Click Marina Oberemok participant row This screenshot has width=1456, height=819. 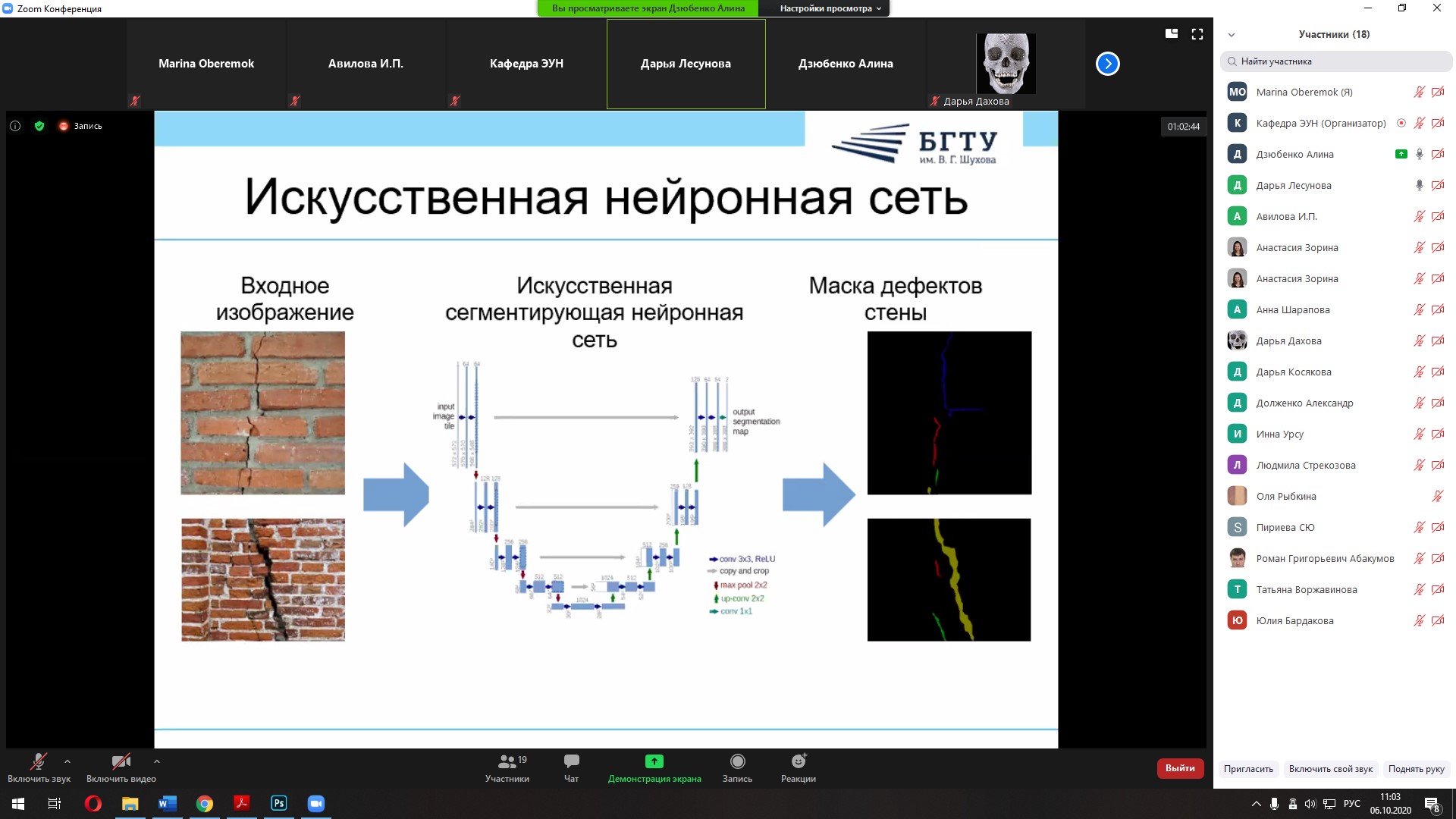pyautogui.click(x=1336, y=92)
